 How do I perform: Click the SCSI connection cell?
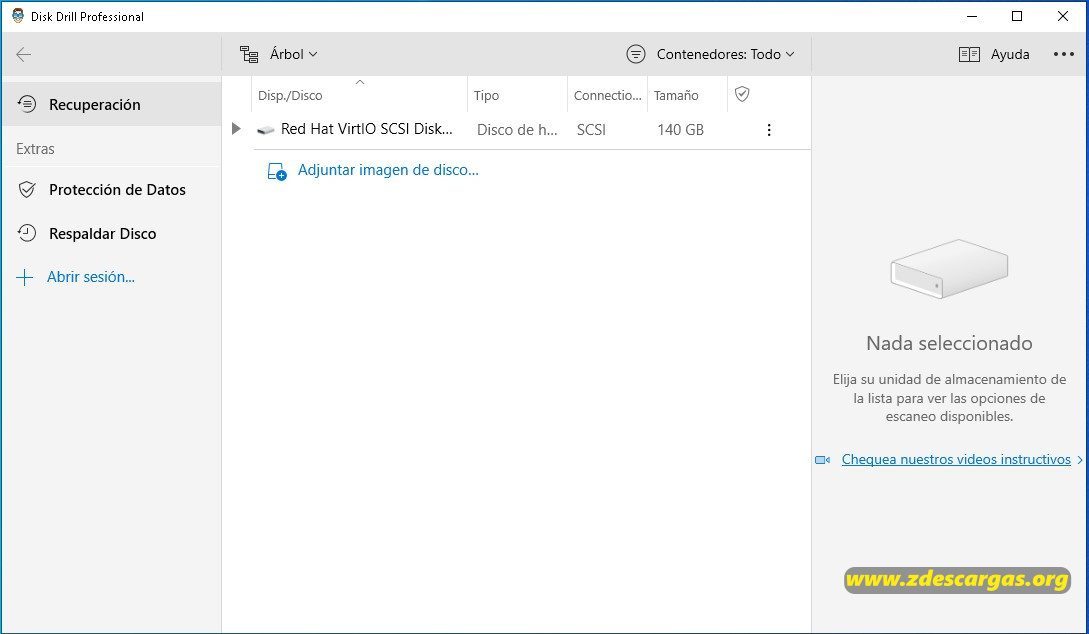591,130
